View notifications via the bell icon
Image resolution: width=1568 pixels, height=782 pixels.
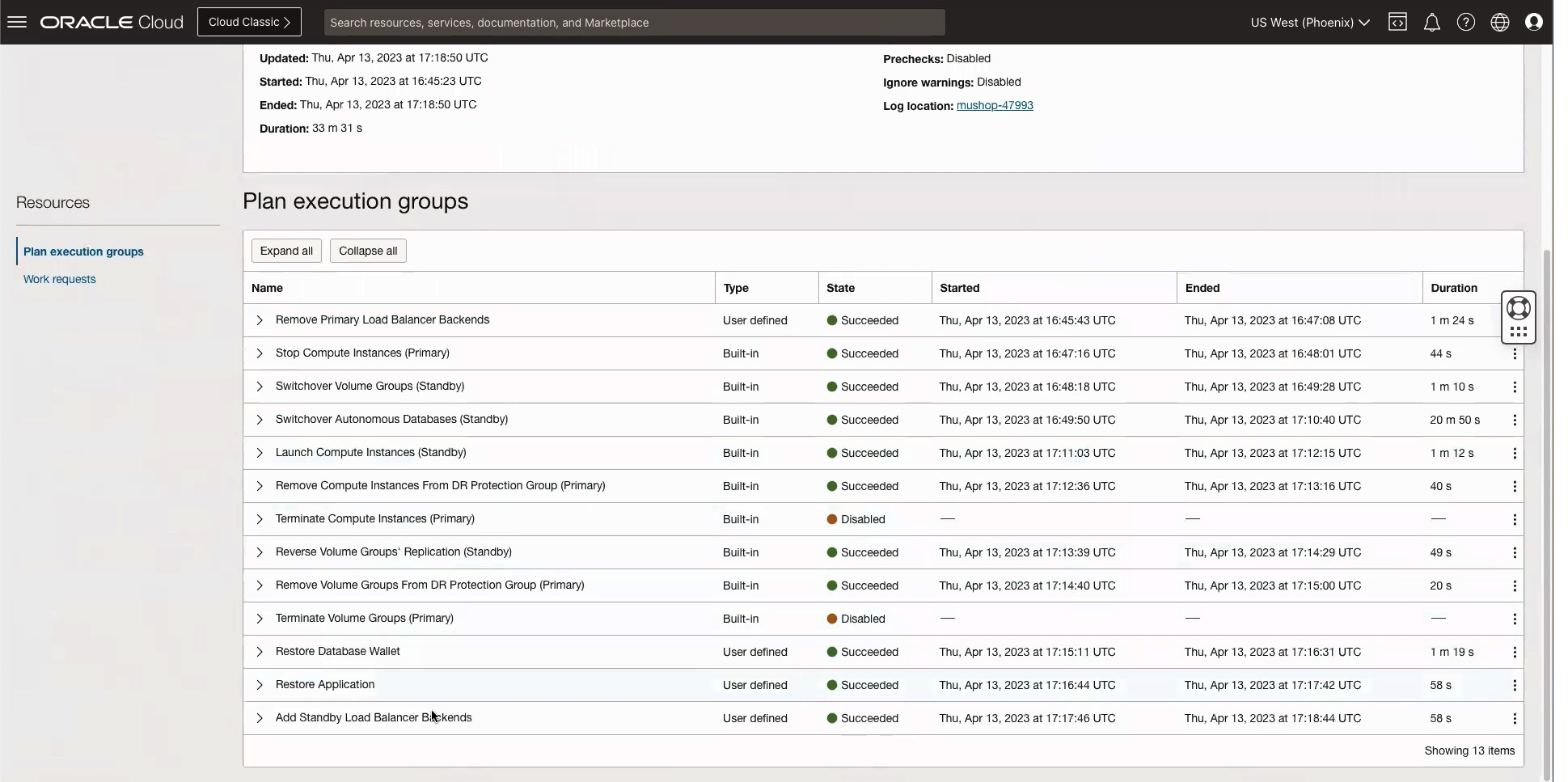tap(1432, 21)
